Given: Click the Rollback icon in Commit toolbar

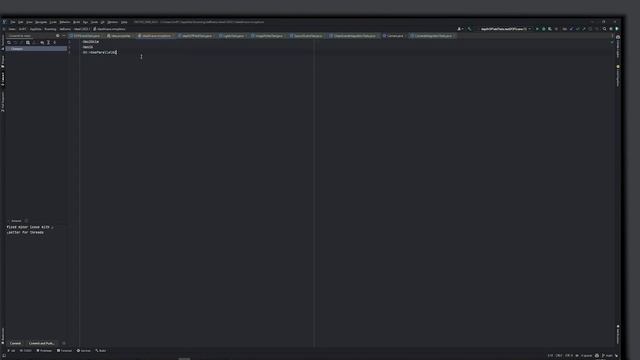Looking at the screenshot, I should (x=16, y=42).
